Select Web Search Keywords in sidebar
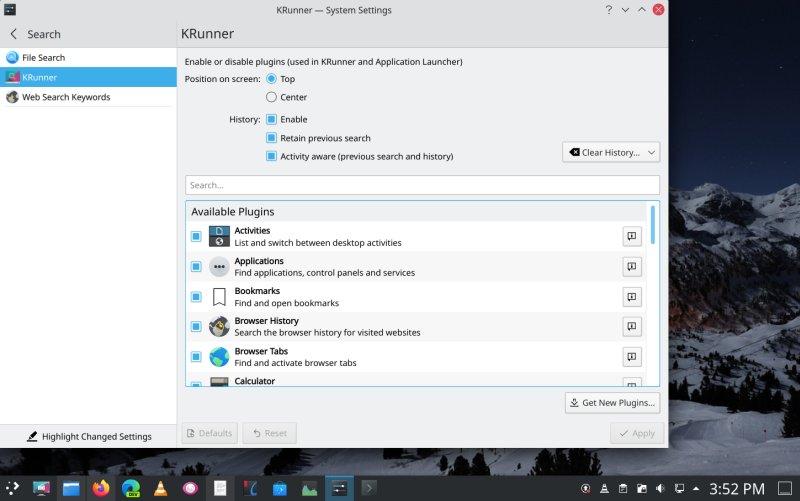 pyautogui.click(x=66, y=97)
